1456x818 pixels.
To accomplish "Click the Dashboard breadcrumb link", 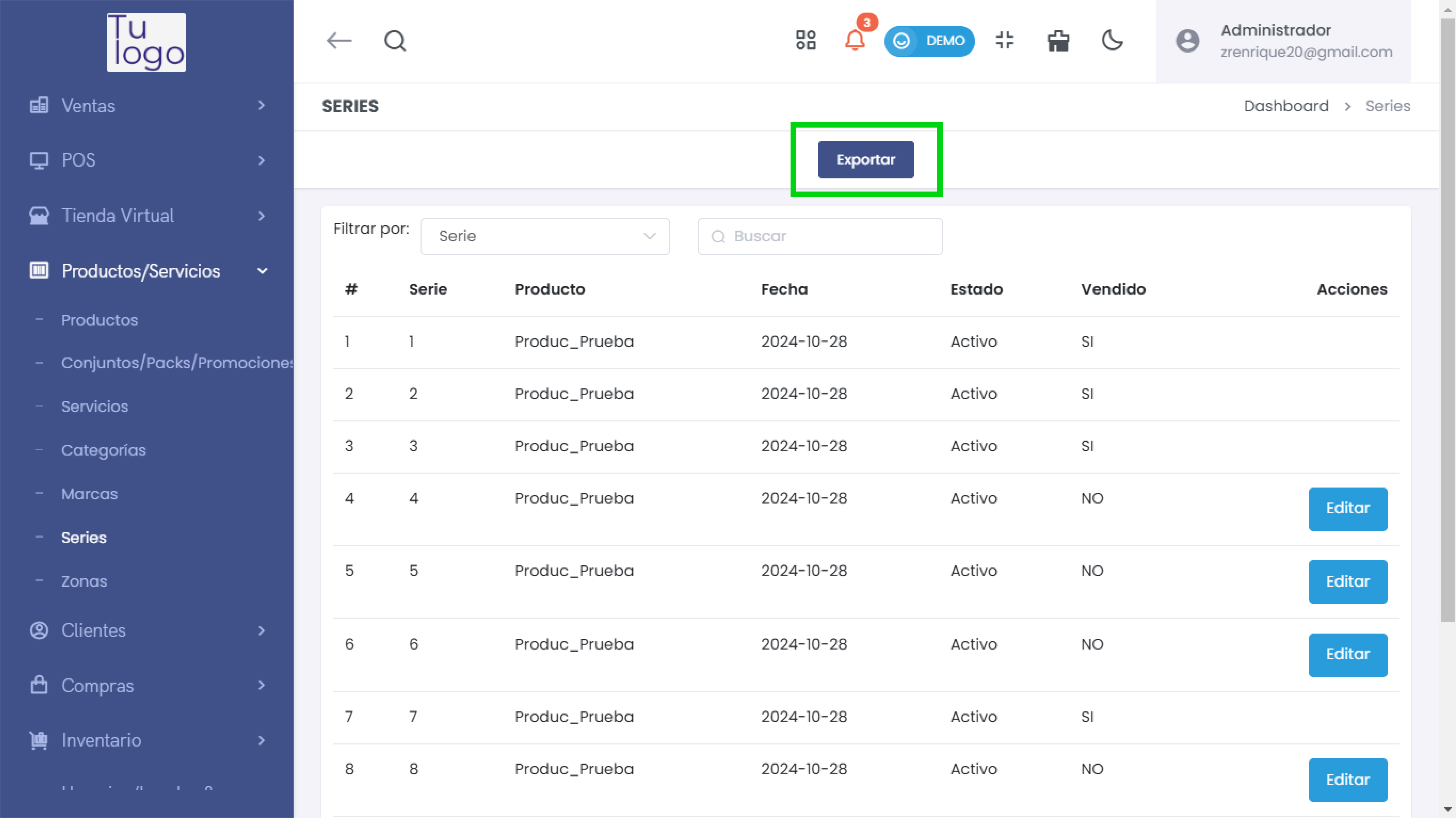I will 1286,106.
